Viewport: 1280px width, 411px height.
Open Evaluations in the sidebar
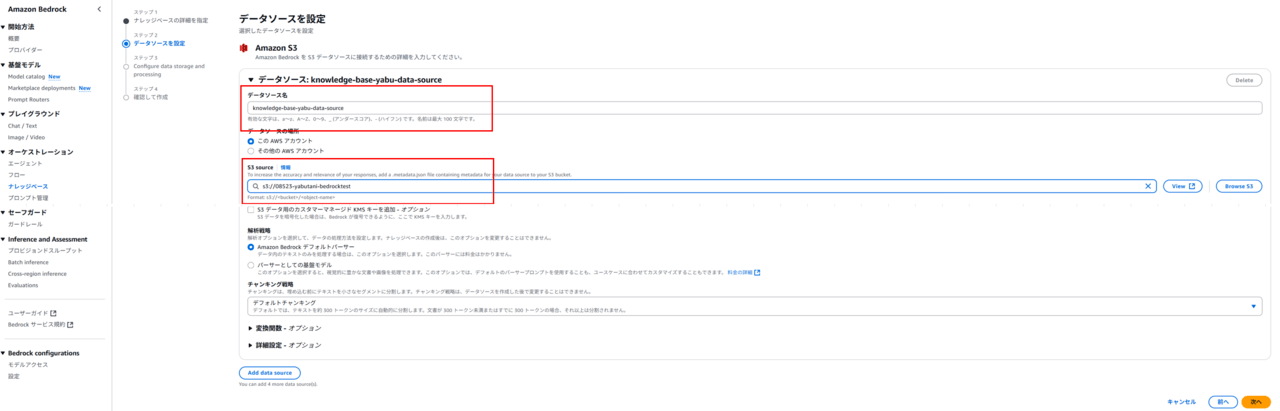(23, 285)
